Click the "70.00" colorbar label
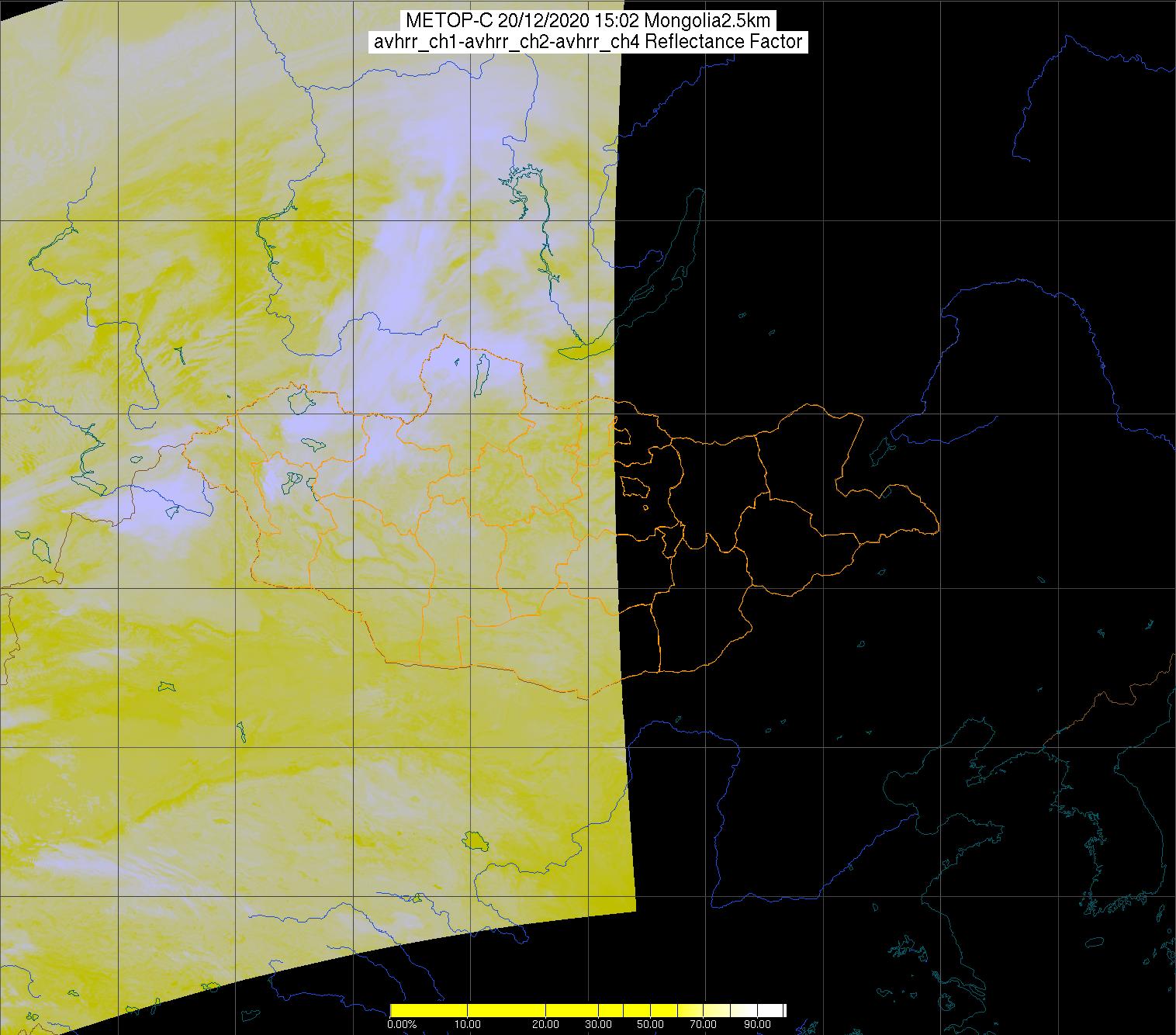The width and height of the screenshot is (1176, 1035). pos(704,1024)
